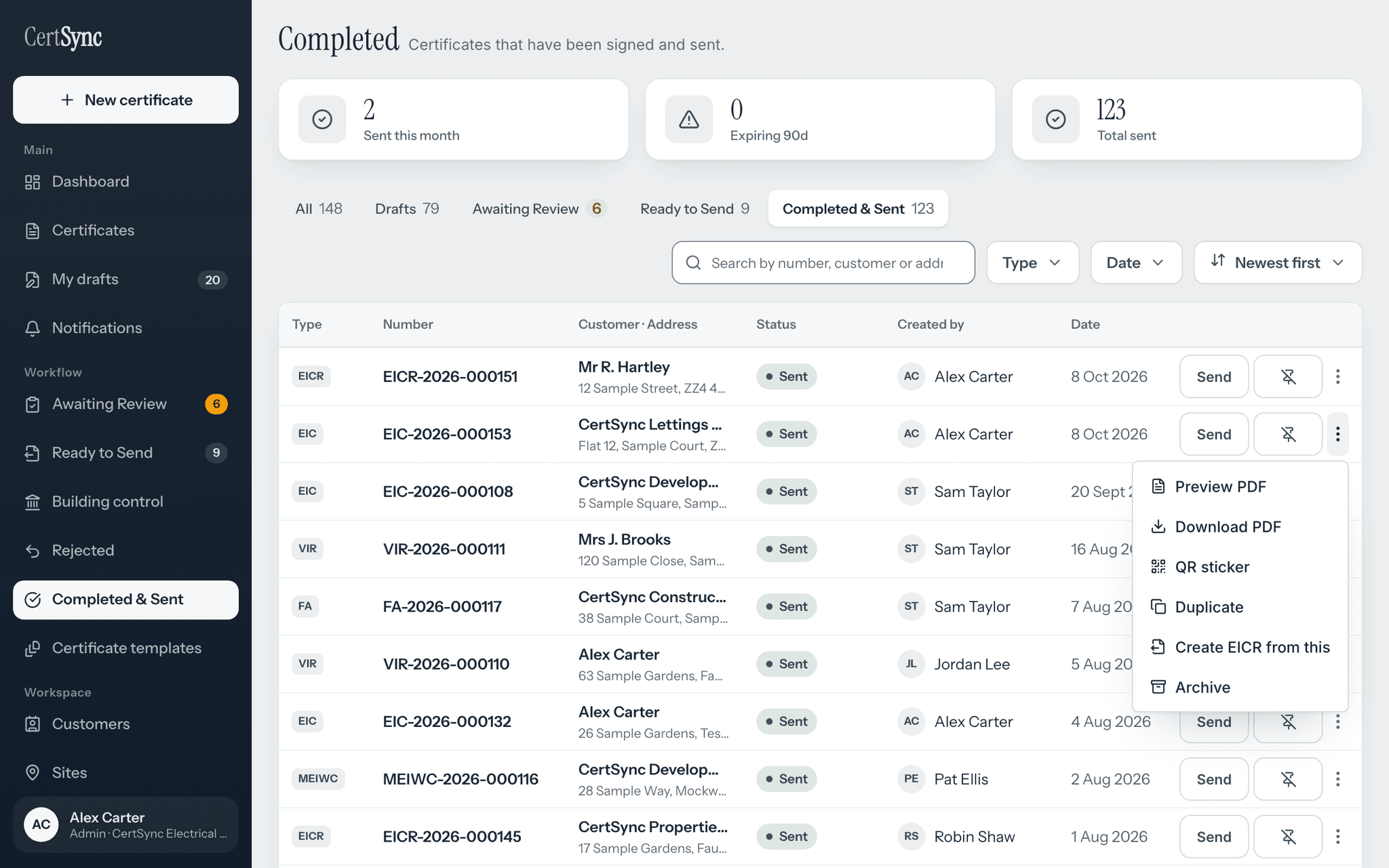
Task: Open the Alex Carter account panel
Action: (x=125, y=825)
